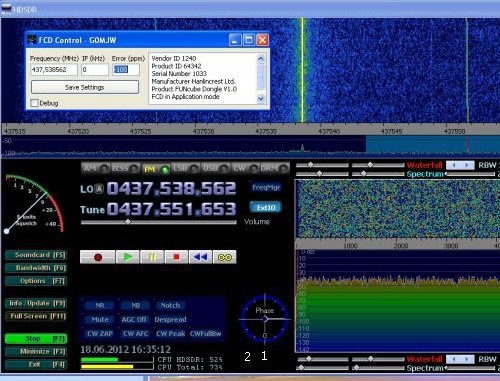
Task: Toggle the Mute button
Action: (100, 319)
